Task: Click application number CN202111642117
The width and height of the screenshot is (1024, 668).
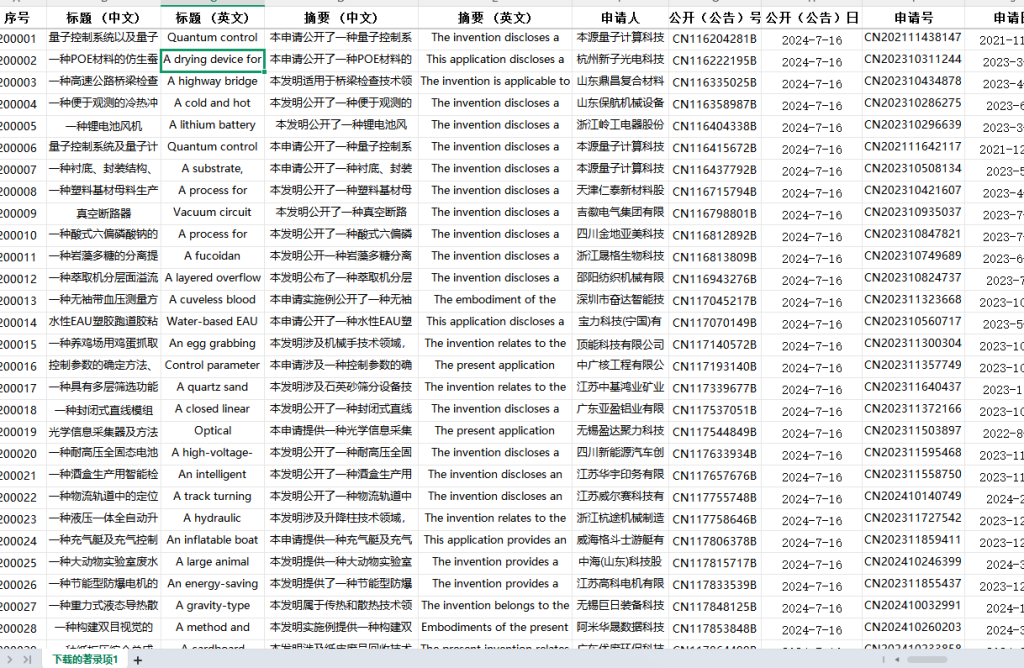Action: point(913,147)
